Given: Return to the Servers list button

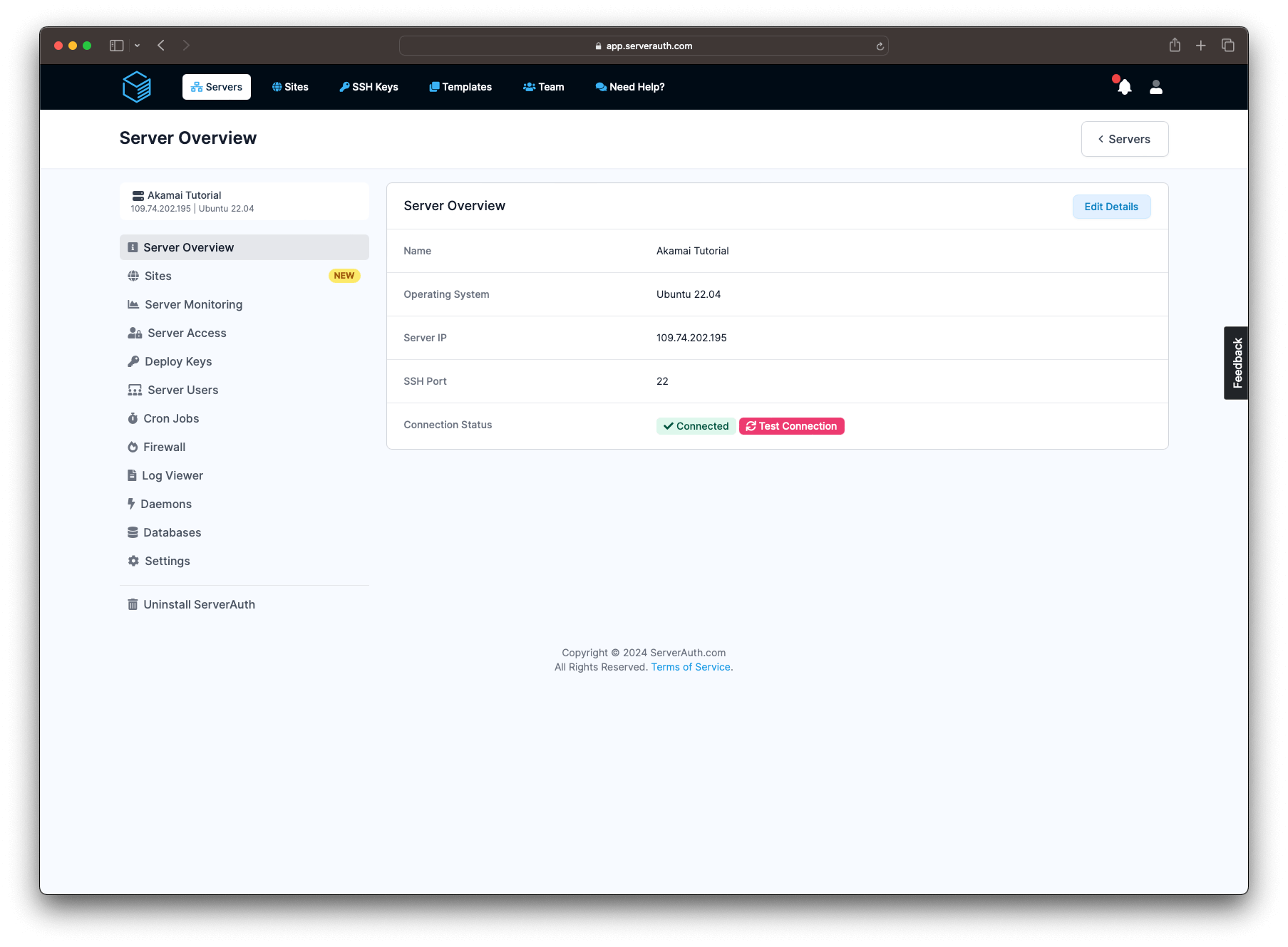Looking at the screenshot, I should 1125,139.
